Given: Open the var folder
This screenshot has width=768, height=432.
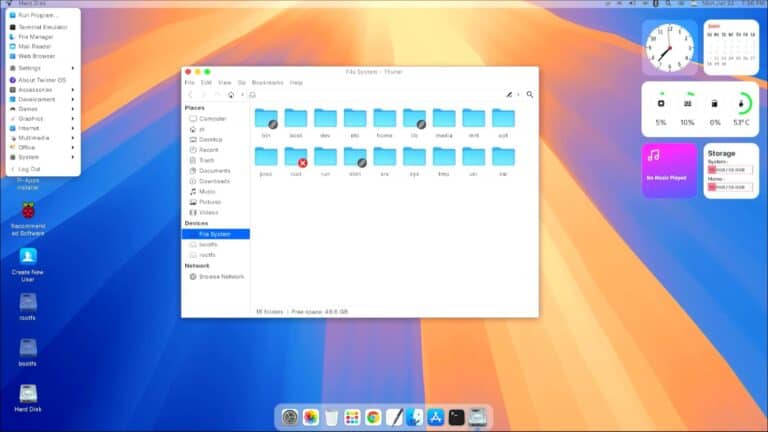Looking at the screenshot, I should pyautogui.click(x=503, y=157).
